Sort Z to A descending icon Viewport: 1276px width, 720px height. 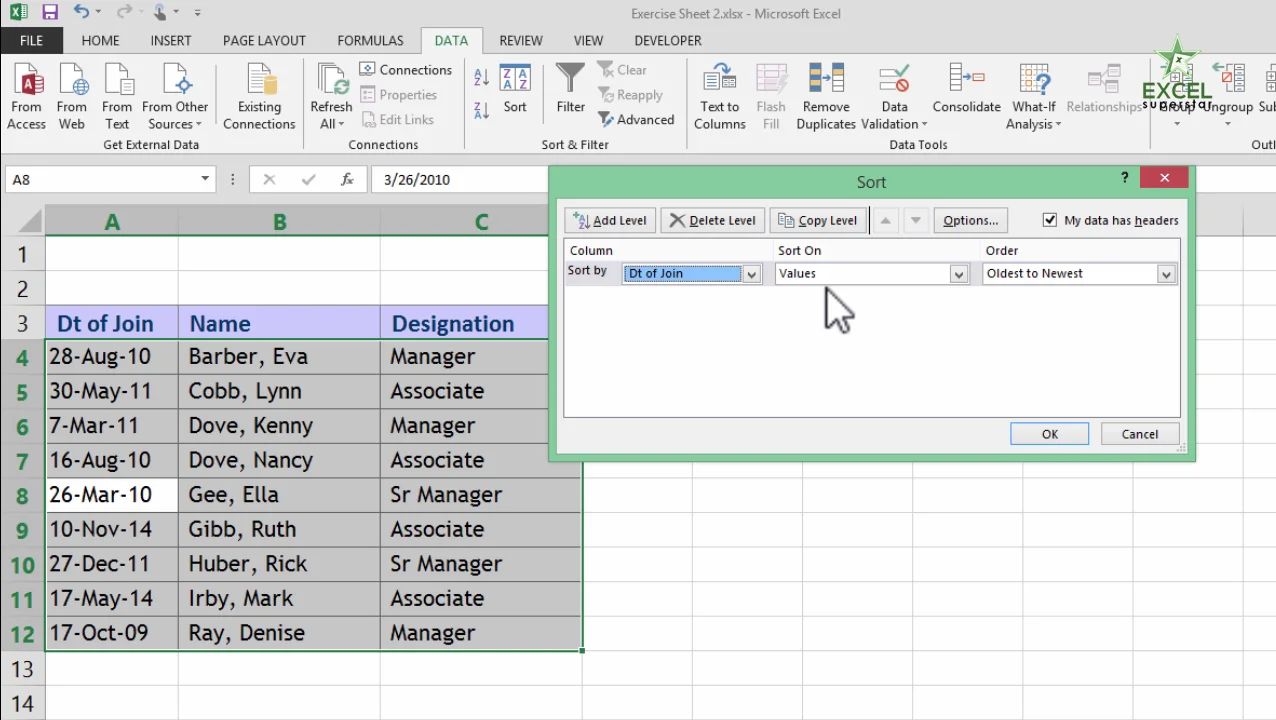click(481, 110)
